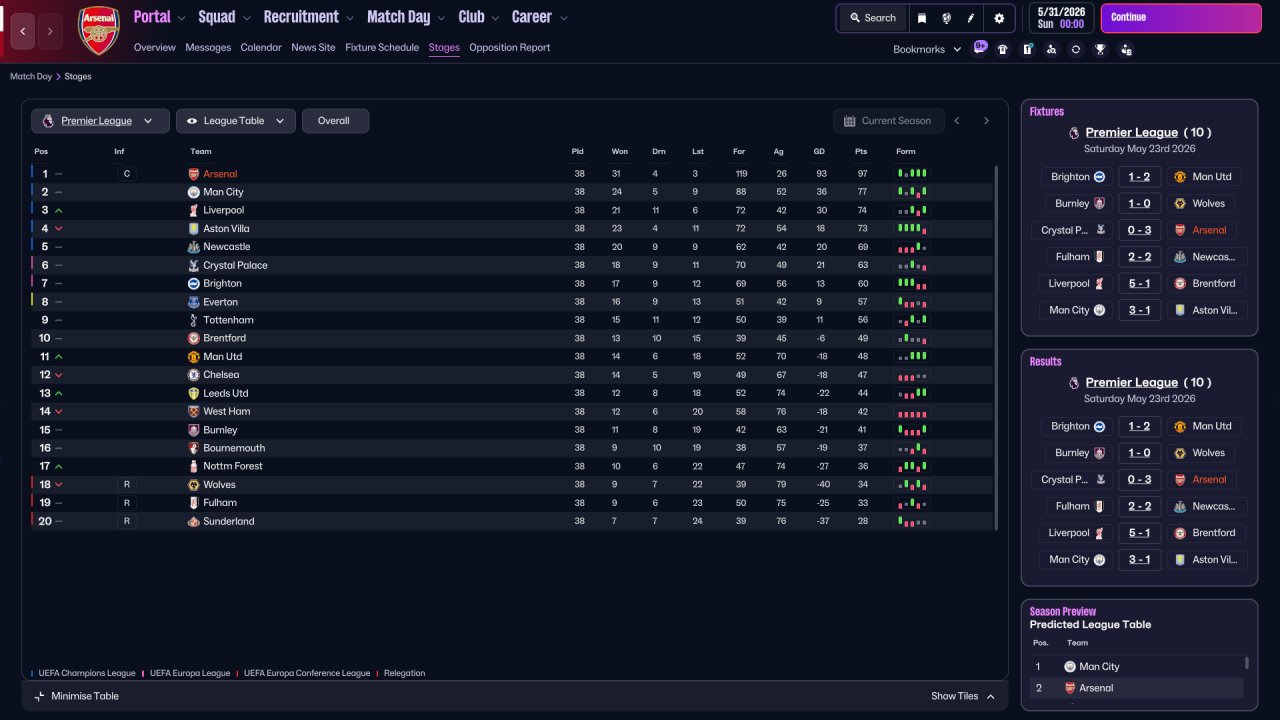The width and height of the screenshot is (1280, 720).
Task: Click the Predicted League Table scrollbar
Action: 1246,663
